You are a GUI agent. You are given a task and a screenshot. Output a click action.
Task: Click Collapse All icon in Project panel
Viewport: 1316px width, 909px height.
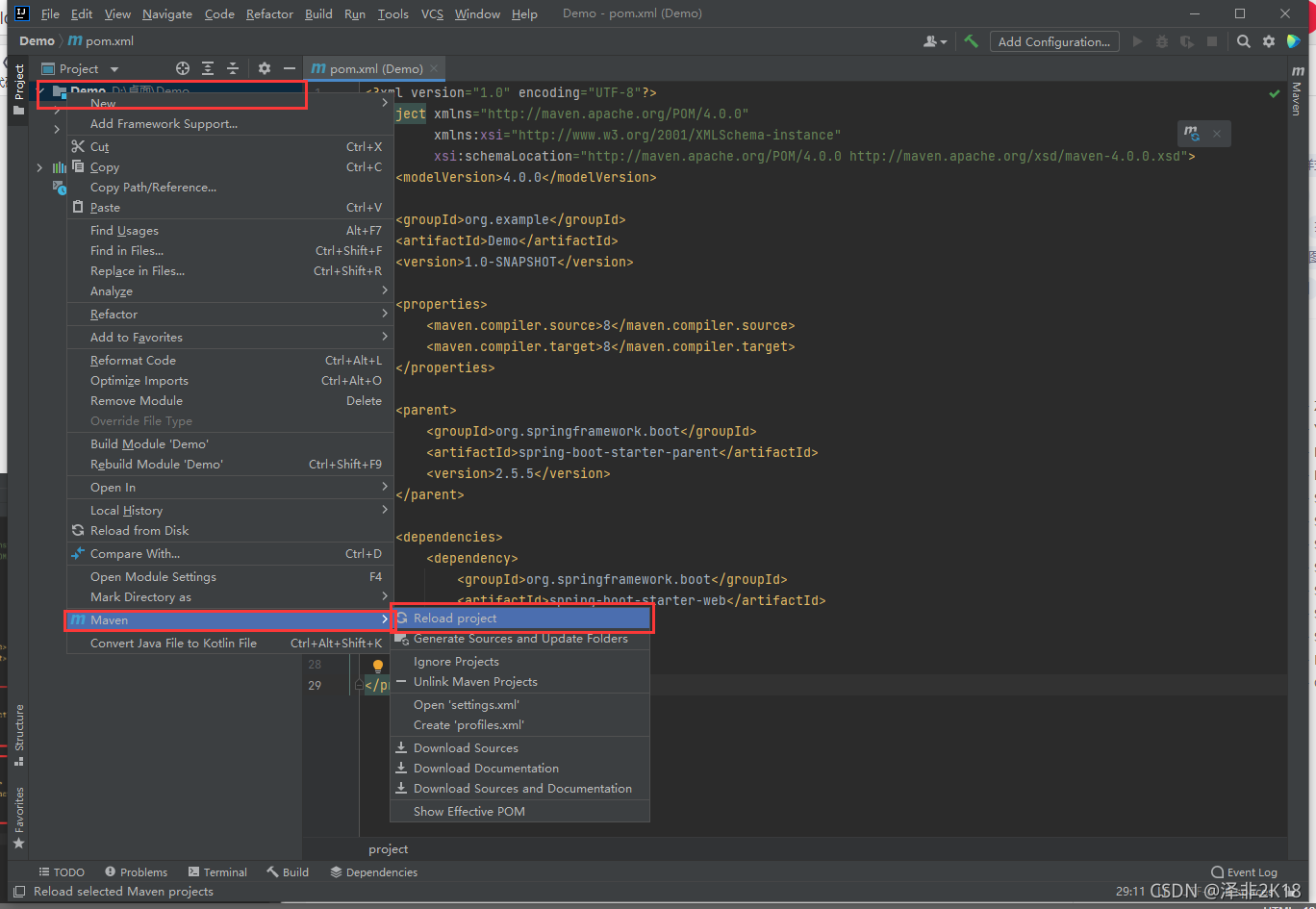pos(233,68)
